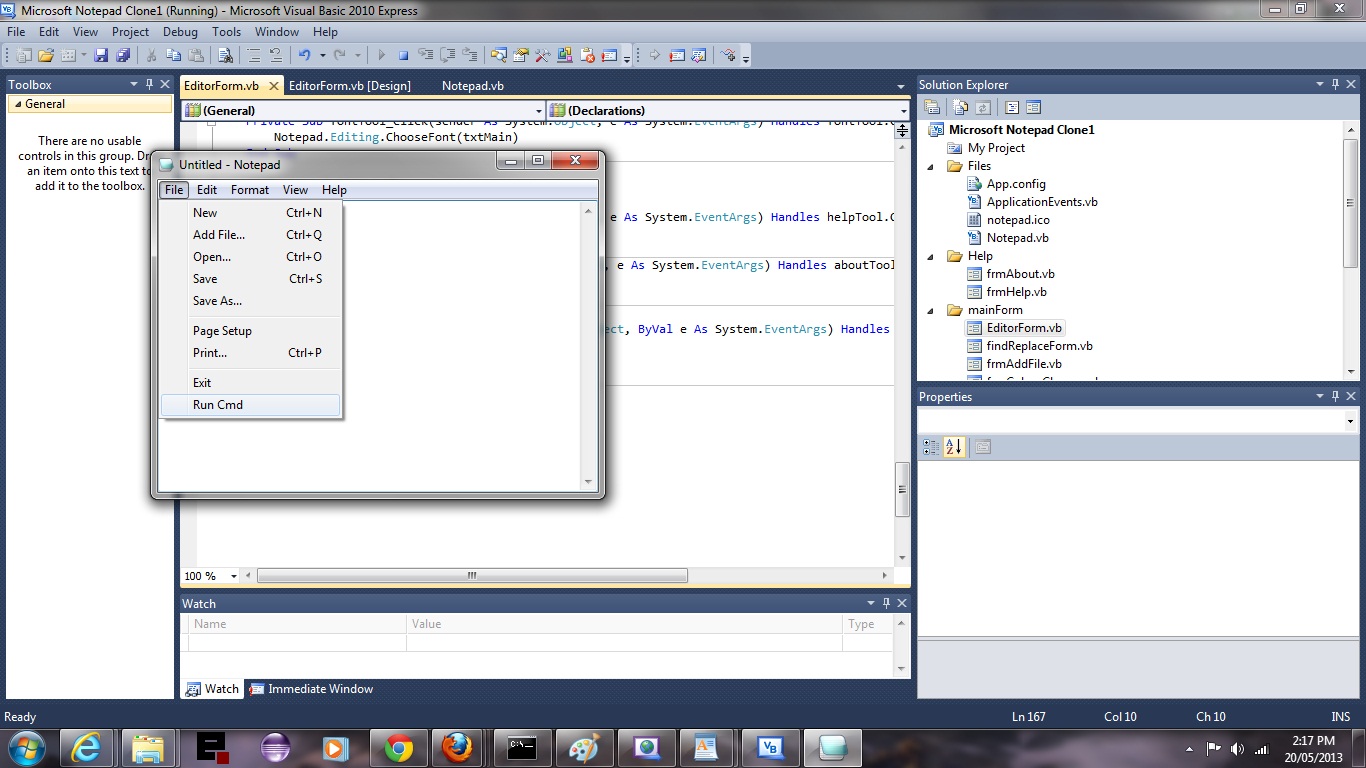Open Properties Window from main toolbar
Image resolution: width=1366 pixels, height=768 pixels.
click(x=520, y=55)
